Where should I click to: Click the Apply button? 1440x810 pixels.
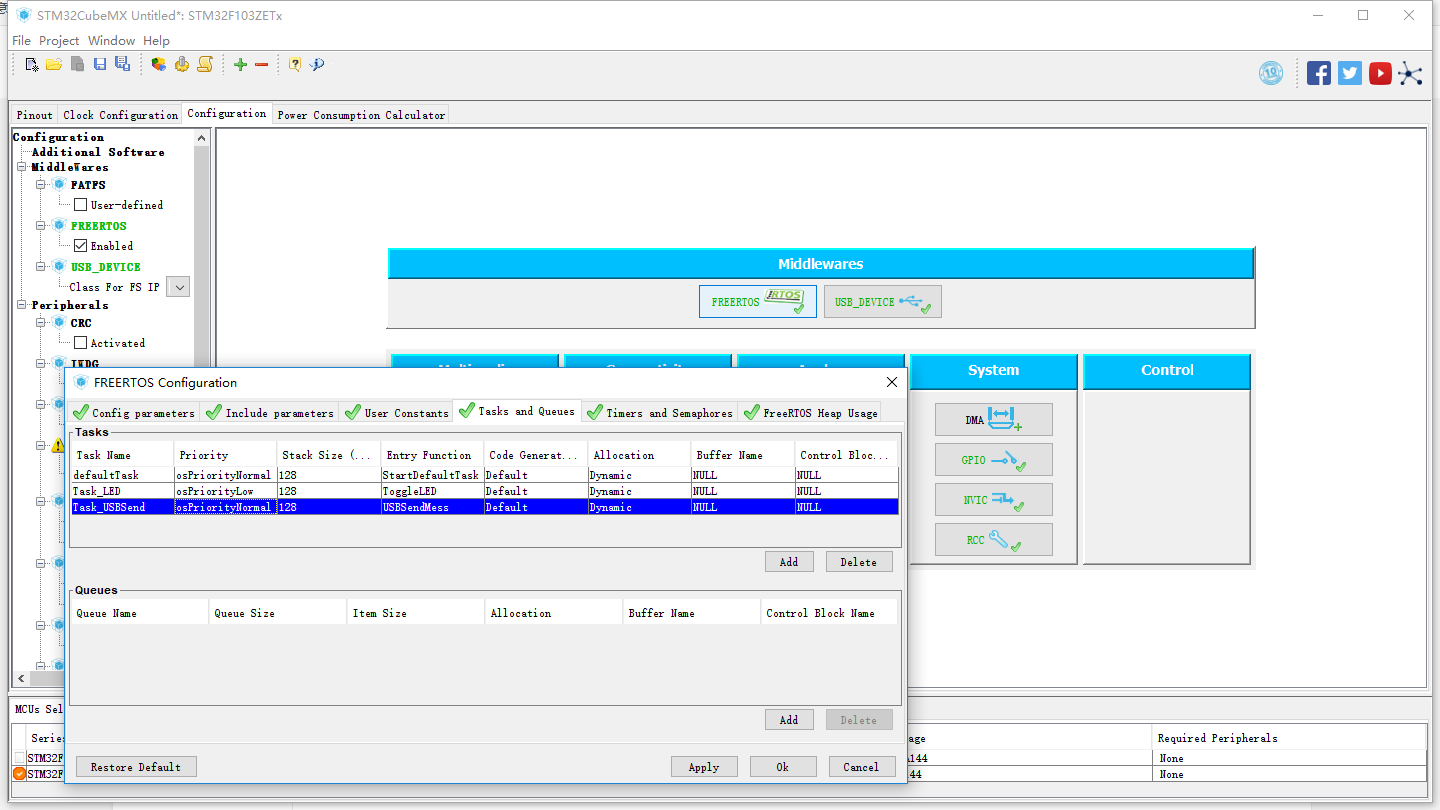[704, 767]
